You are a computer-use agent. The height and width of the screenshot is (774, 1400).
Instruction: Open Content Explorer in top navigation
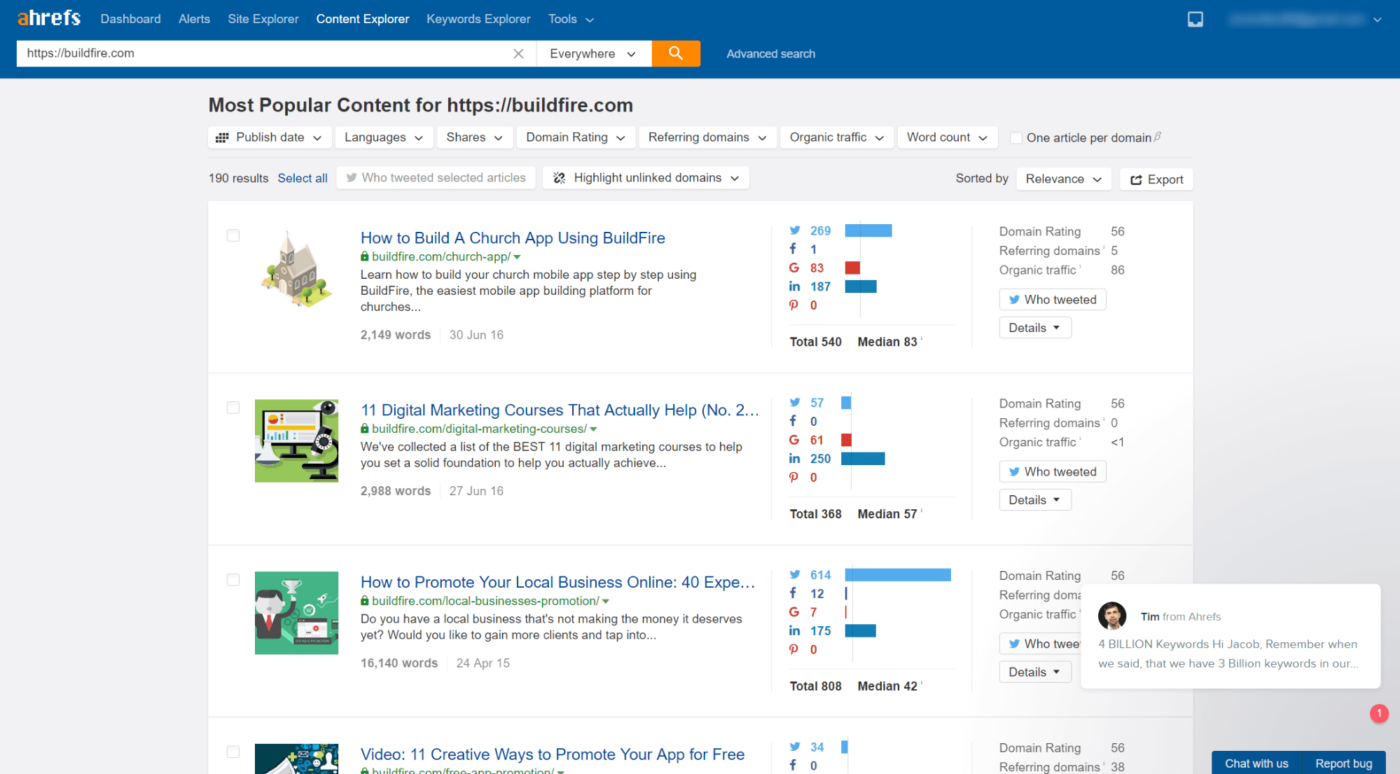tap(363, 19)
